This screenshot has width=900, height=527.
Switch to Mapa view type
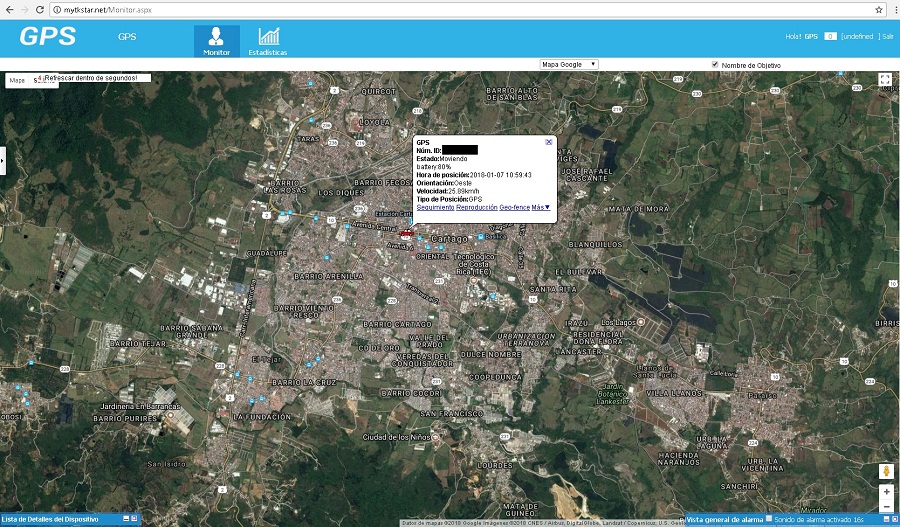pos(17,80)
